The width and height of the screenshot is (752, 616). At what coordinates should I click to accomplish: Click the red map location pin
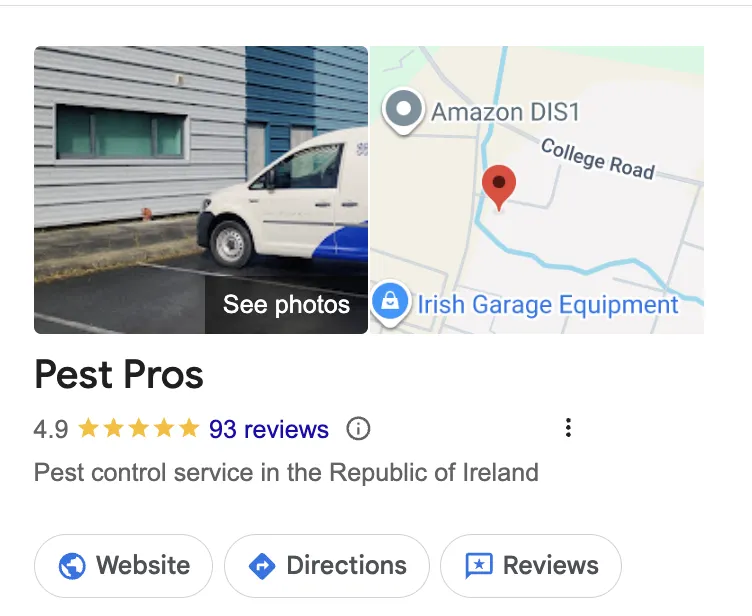point(499,187)
